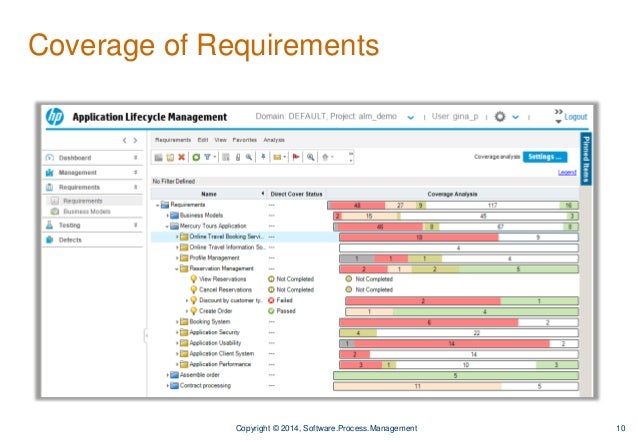The height and width of the screenshot is (442, 638).
Task: Open the Domain and Project dropdown chevron
Action: (411, 118)
